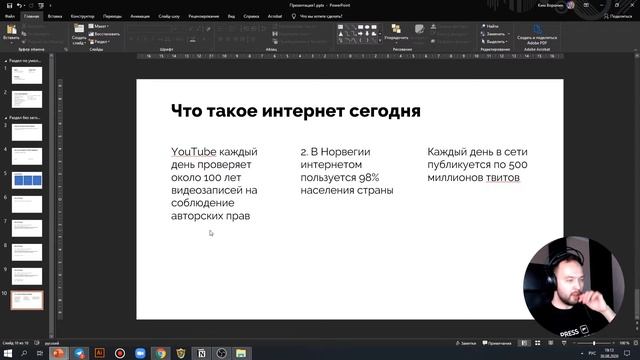This screenshot has width=640, height=360.
Task: Open the Replace (Заменить) dropdown arrow
Action: (509, 34)
